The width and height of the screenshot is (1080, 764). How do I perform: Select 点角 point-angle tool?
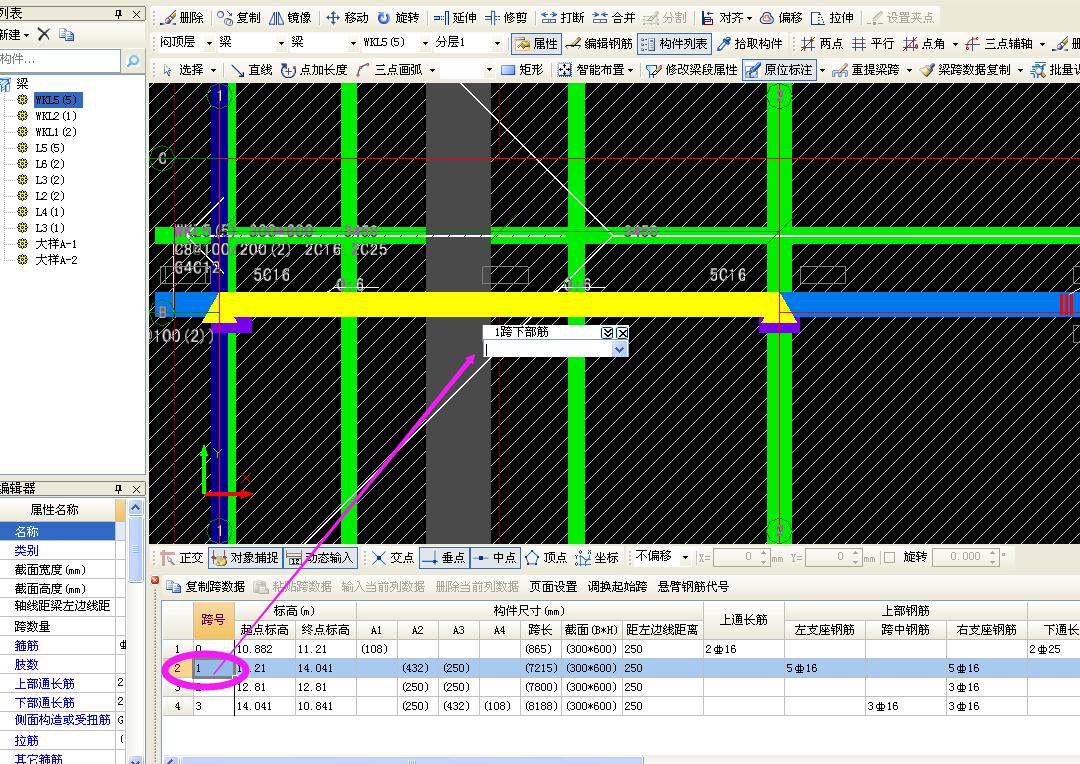click(x=924, y=43)
